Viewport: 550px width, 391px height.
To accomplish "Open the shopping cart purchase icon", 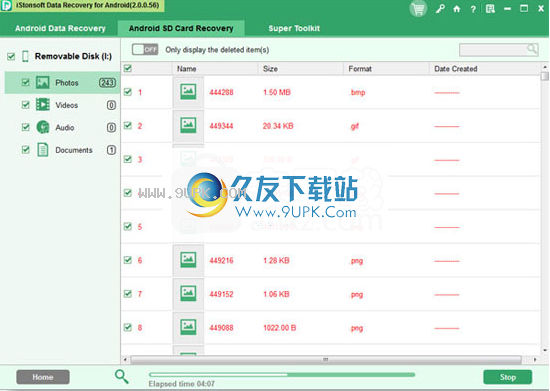I will coord(418,9).
